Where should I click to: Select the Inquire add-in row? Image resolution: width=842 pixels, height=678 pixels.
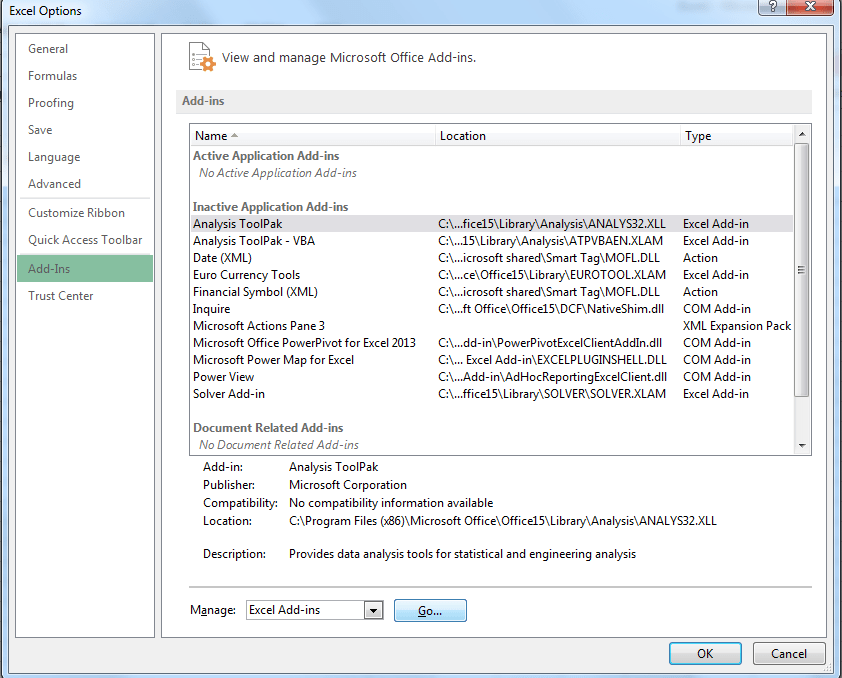click(492, 309)
